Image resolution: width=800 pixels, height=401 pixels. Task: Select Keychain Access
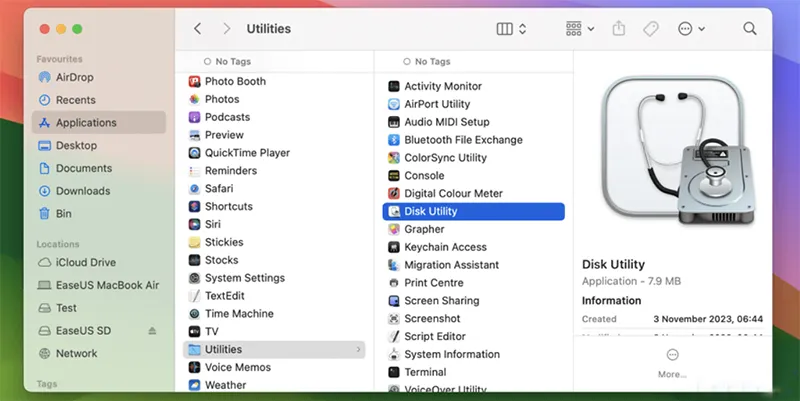(473, 247)
